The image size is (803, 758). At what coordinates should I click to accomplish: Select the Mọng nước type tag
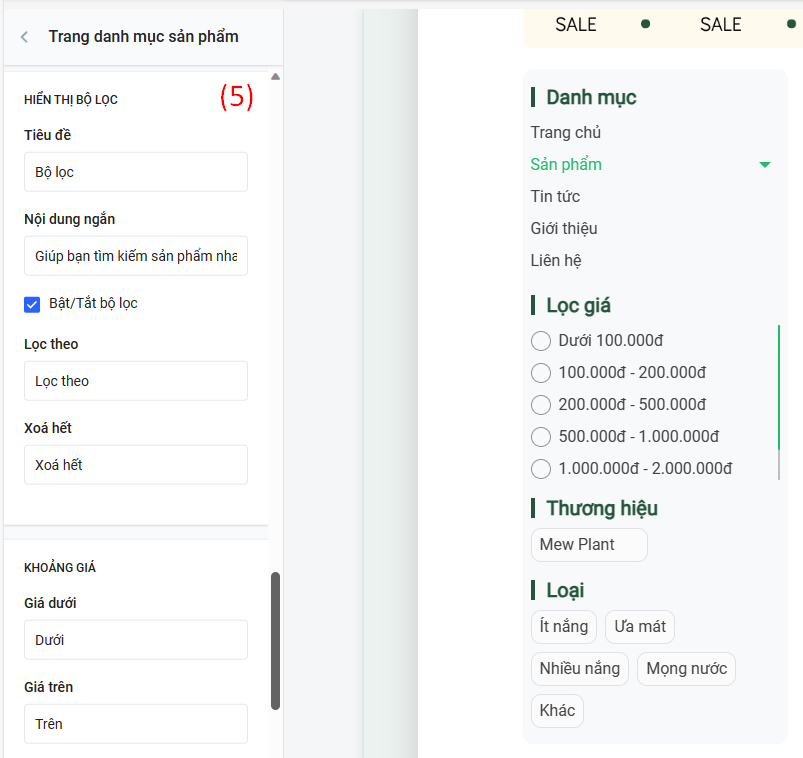[686, 669]
